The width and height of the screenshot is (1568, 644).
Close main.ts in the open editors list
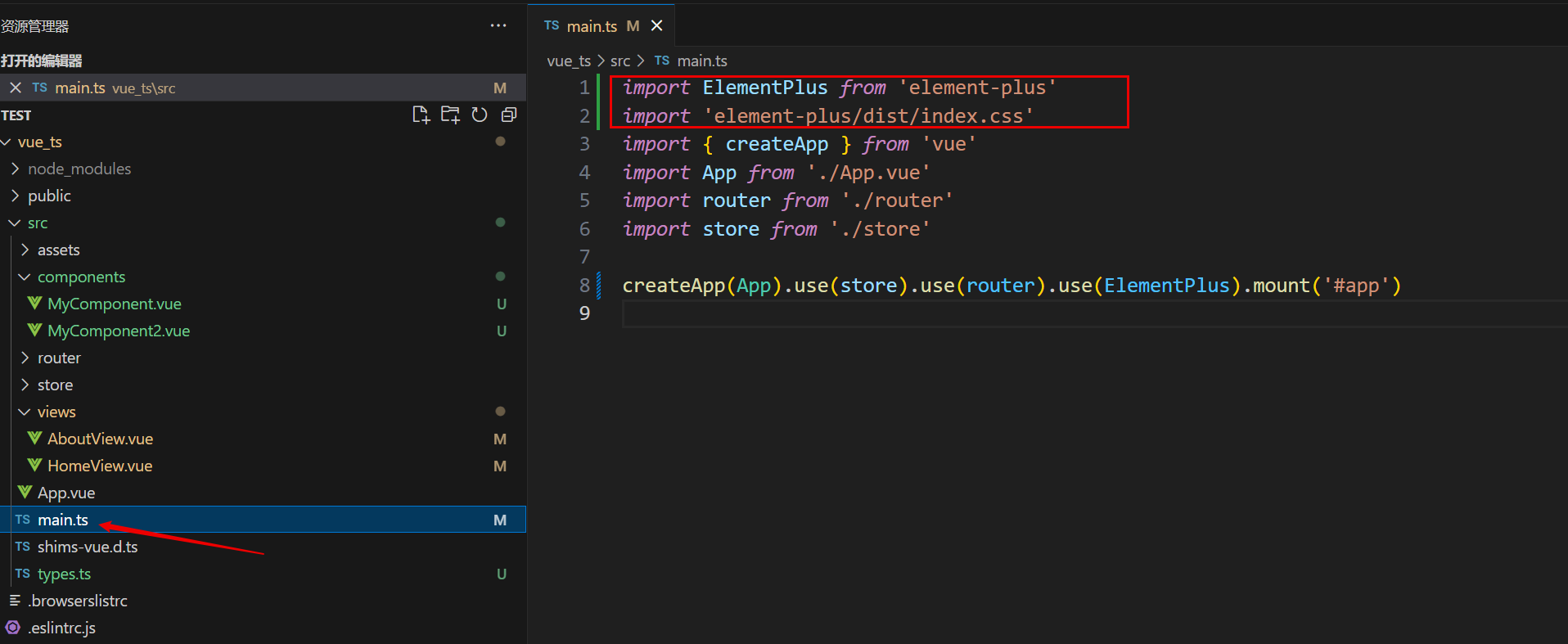(x=16, y=88)
